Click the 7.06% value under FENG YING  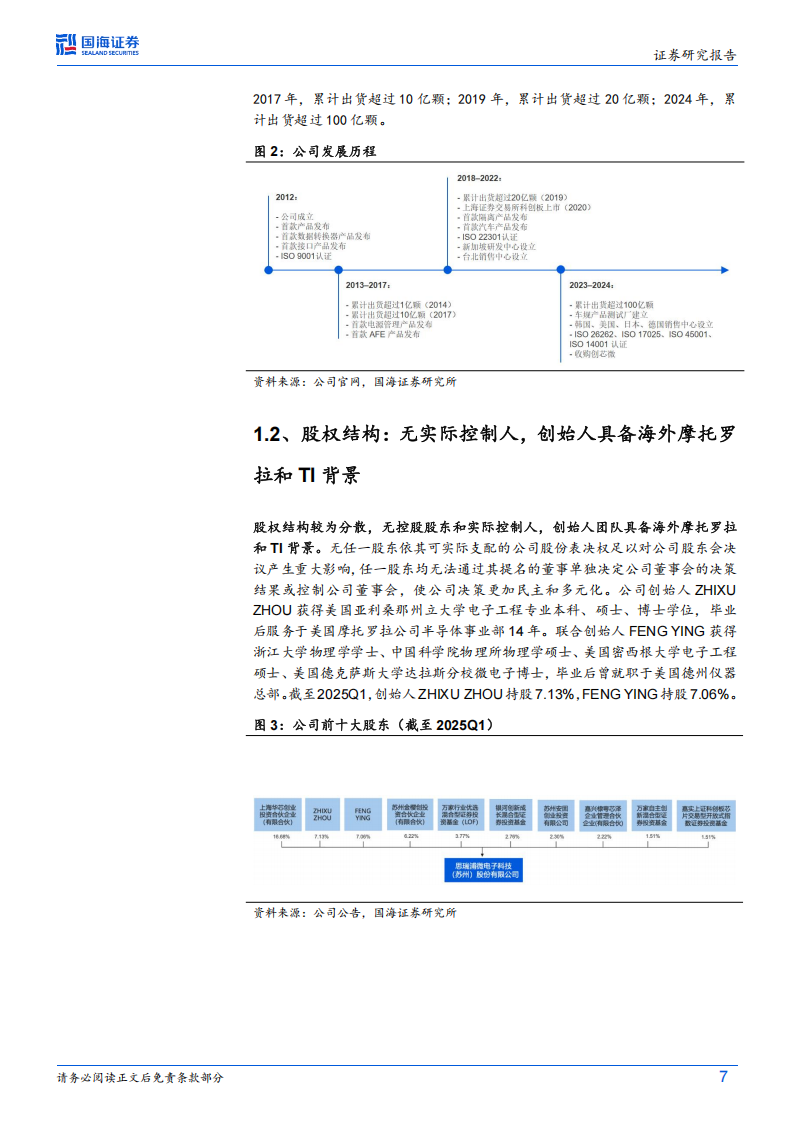(x=363, y=837)
